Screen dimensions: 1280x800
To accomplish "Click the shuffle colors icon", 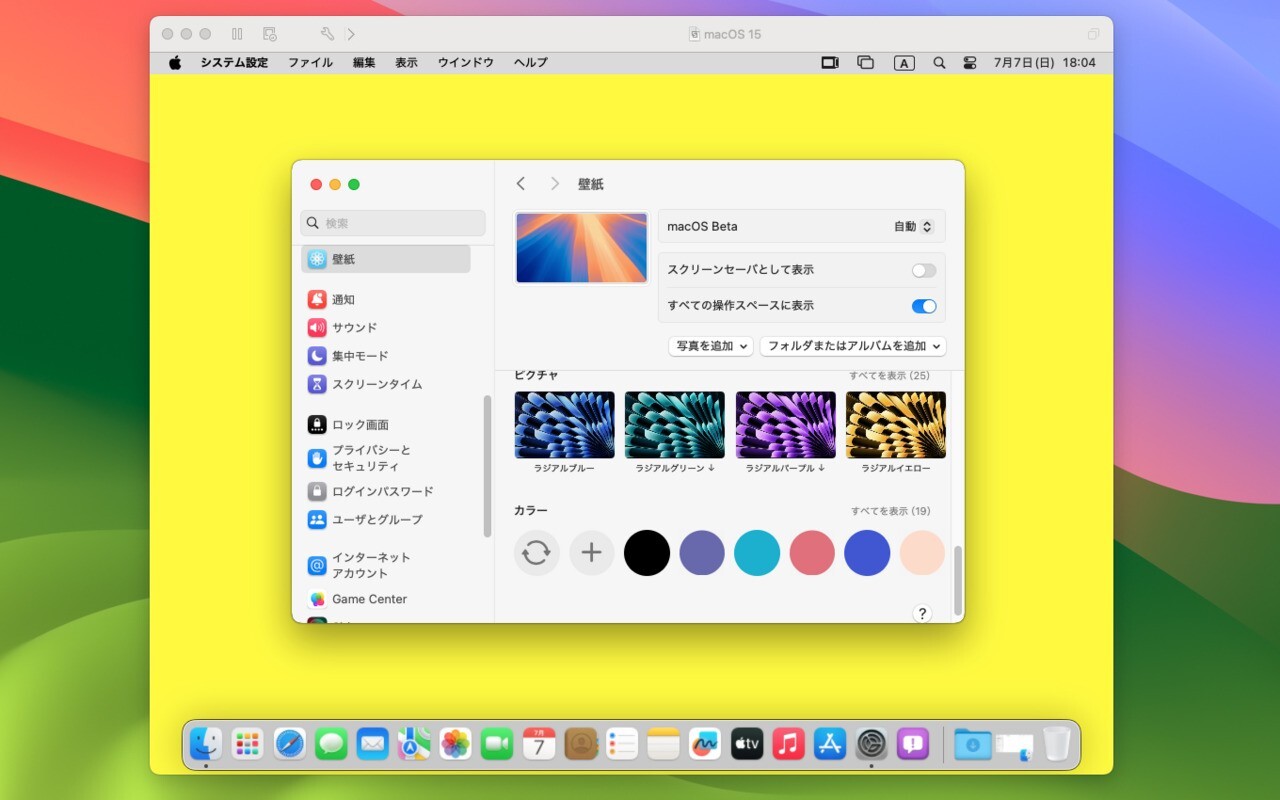I will point(536,552).
